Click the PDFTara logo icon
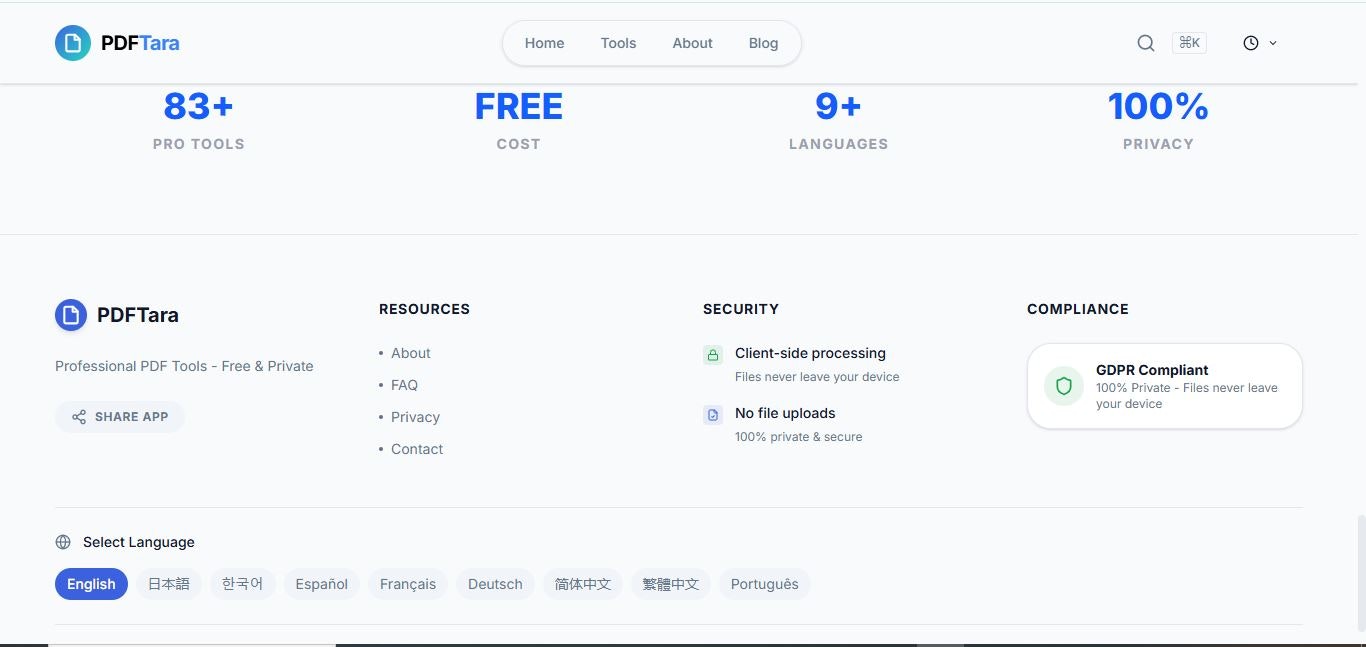This screenshot has width=1366, height=647. coord(69,42)
